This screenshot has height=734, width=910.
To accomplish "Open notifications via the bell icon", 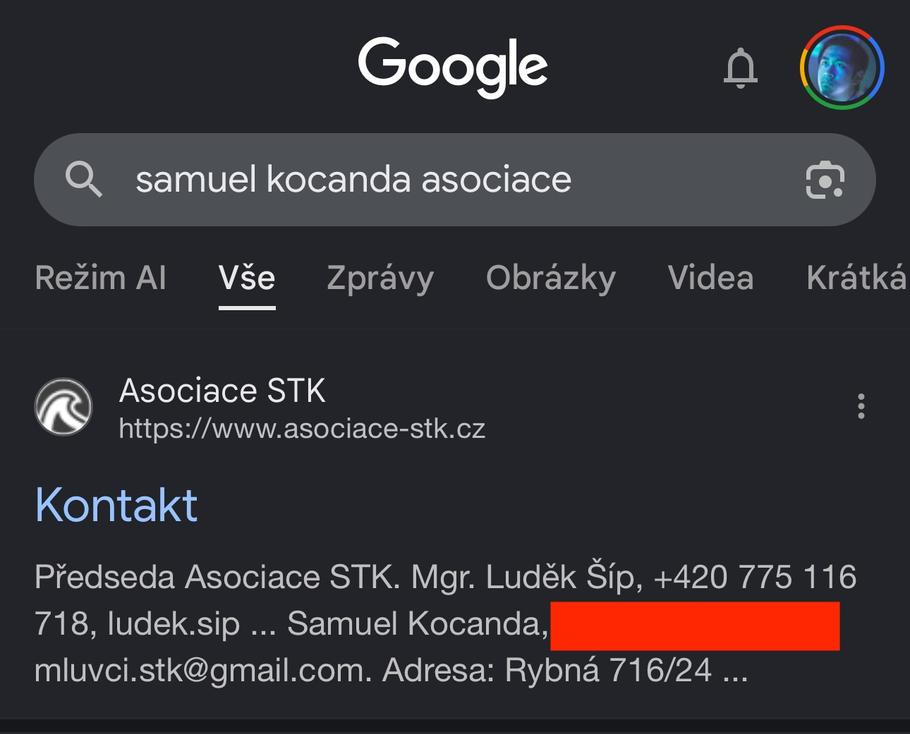I will pyautogui.click(x=741, y=66).
